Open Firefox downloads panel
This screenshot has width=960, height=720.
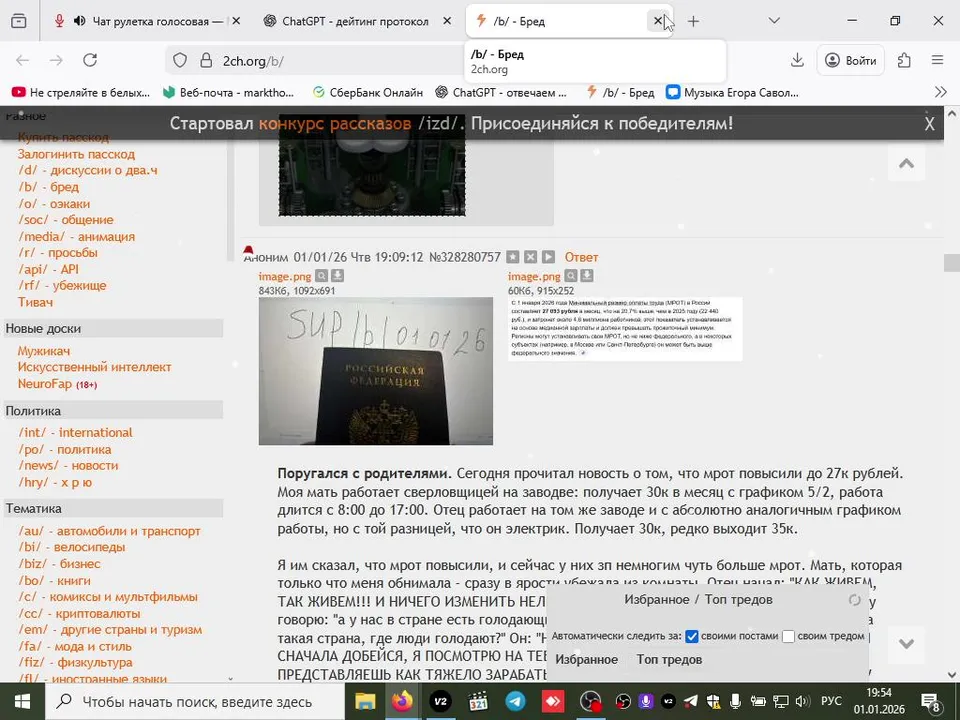[x=797, y=60]
